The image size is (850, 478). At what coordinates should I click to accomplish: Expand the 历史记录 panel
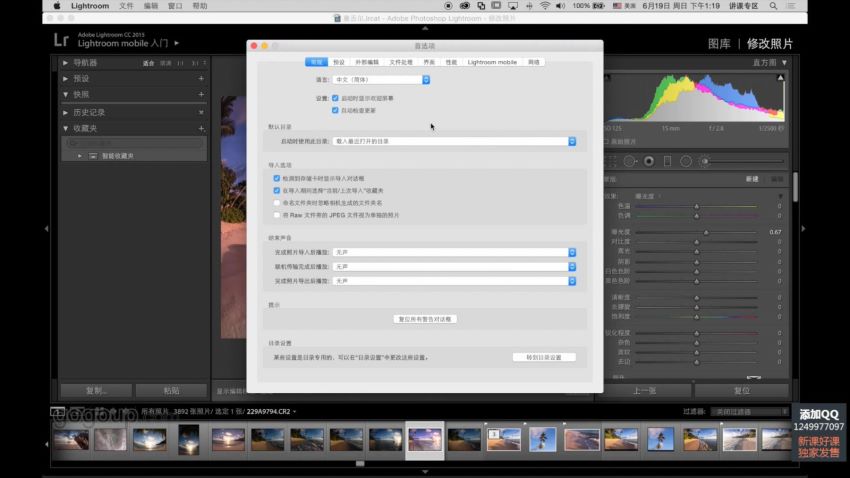(66, 113)
